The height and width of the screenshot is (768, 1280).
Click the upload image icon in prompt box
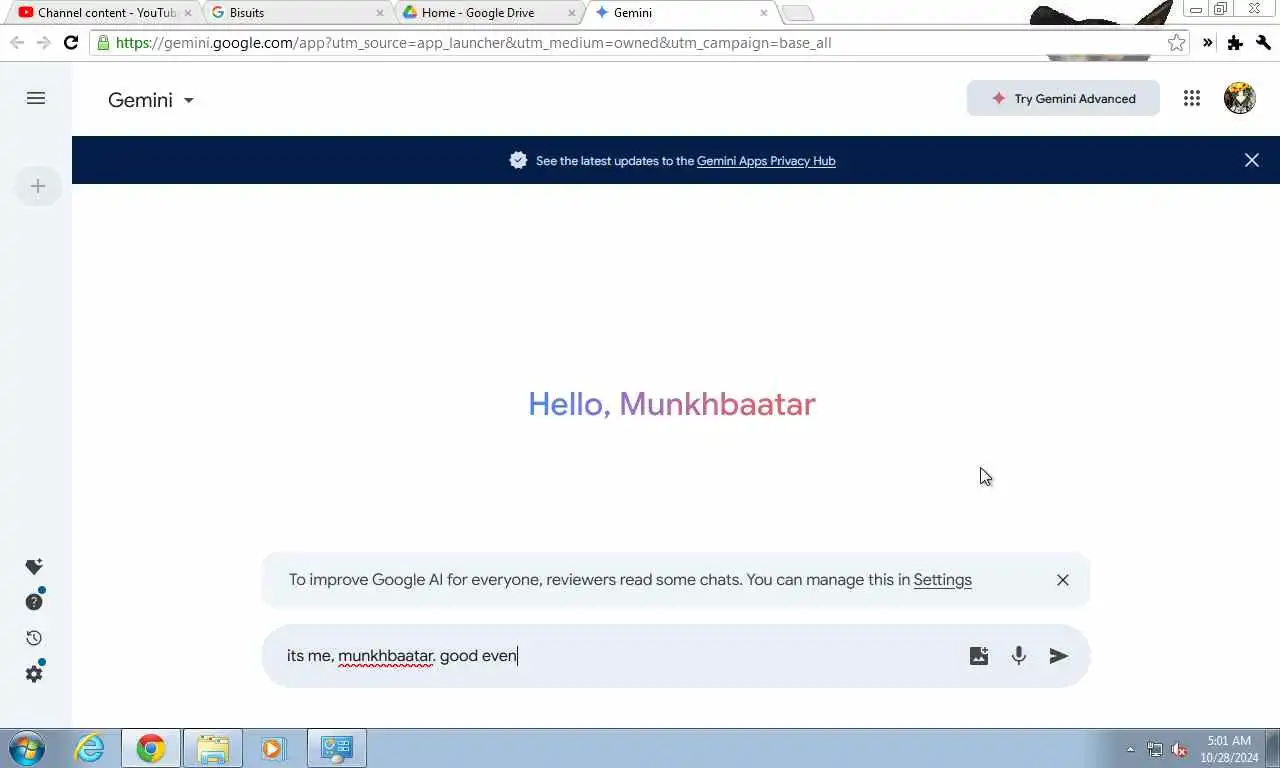(x=979, y=656)
